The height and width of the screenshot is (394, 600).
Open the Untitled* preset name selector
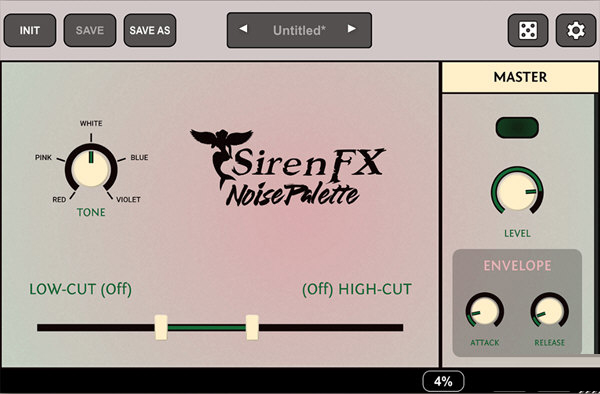click(x=299, y=30)
